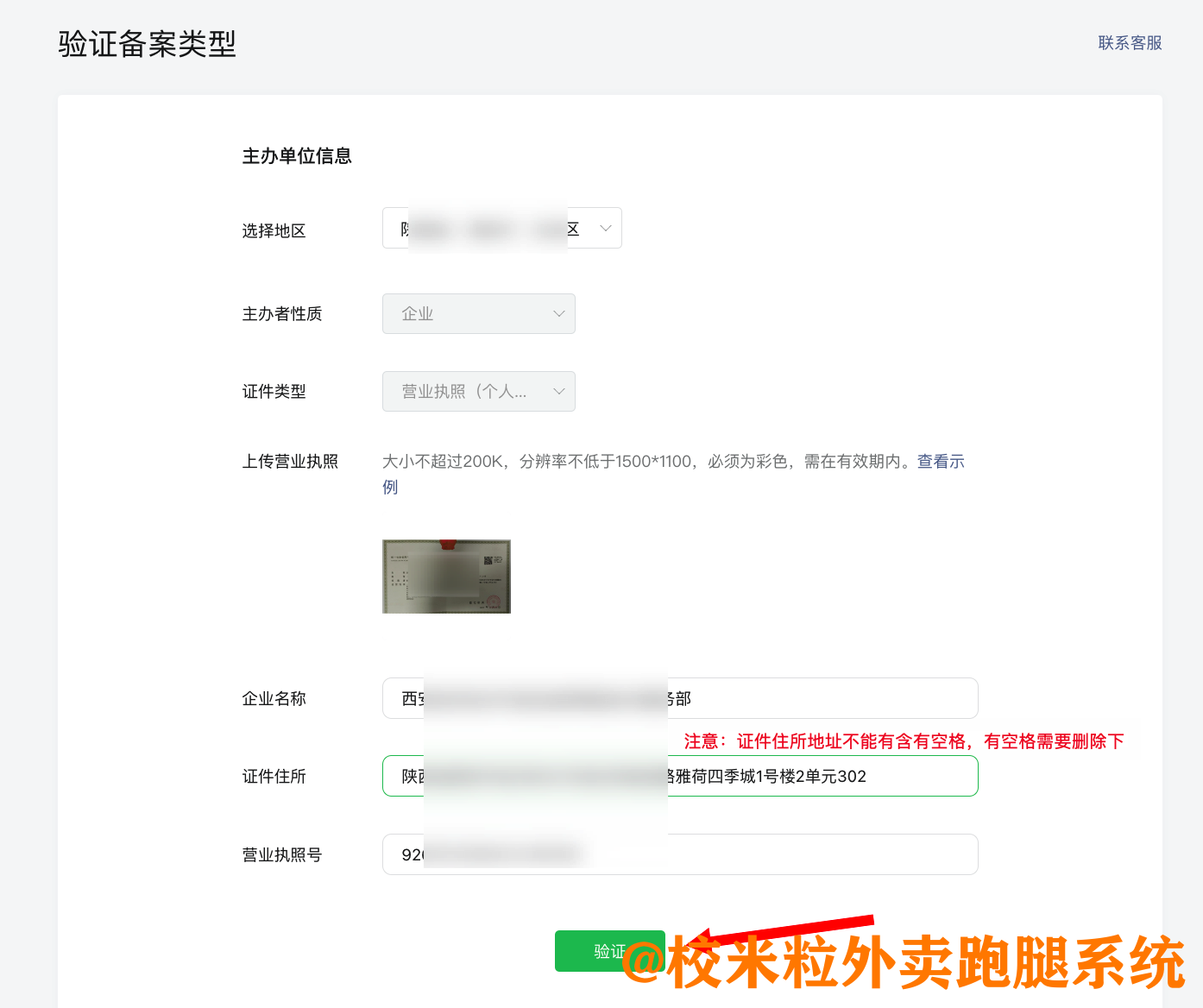Click the license number starting with 92
Screen dimensions: 1203x1008
[406, 854]
